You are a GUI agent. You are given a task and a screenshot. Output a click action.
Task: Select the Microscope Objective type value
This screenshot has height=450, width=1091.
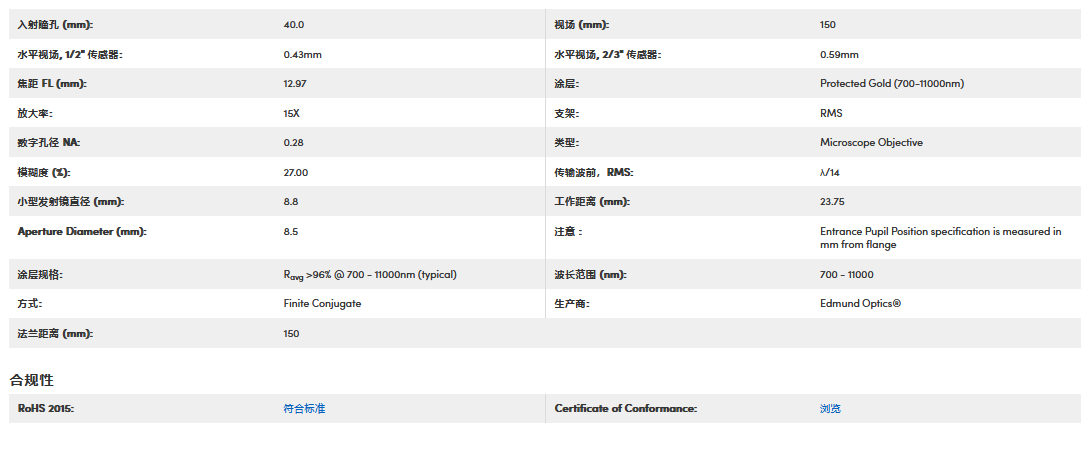(x=871, y=143)
